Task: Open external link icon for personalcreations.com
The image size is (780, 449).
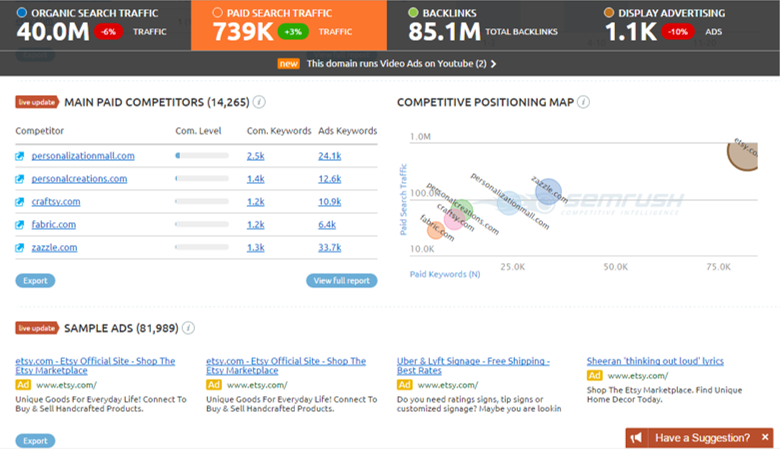Action: point(19,179)
